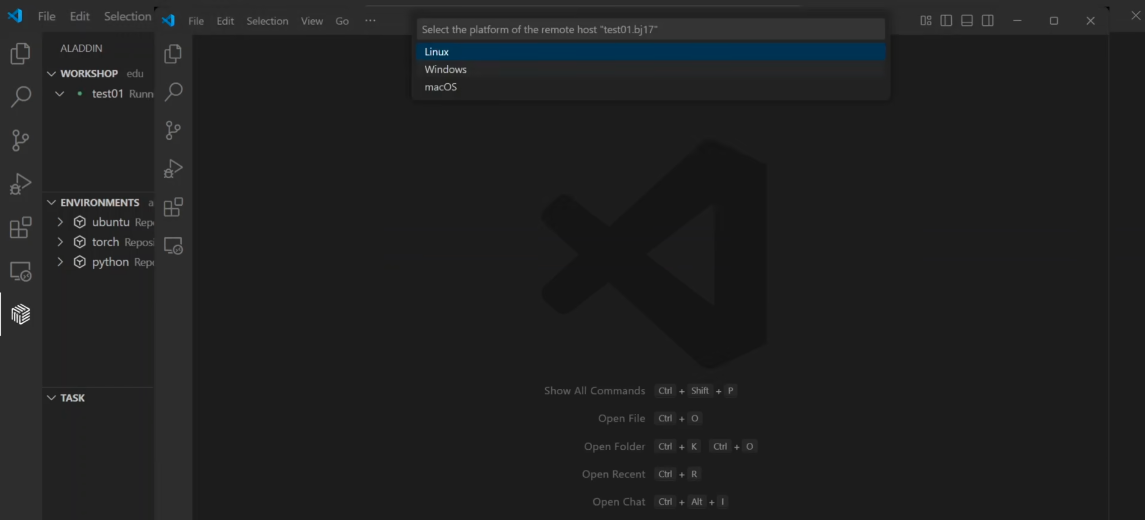Open the Edit menu in the back window
The image size is (1145, 520).
[80, 16]
